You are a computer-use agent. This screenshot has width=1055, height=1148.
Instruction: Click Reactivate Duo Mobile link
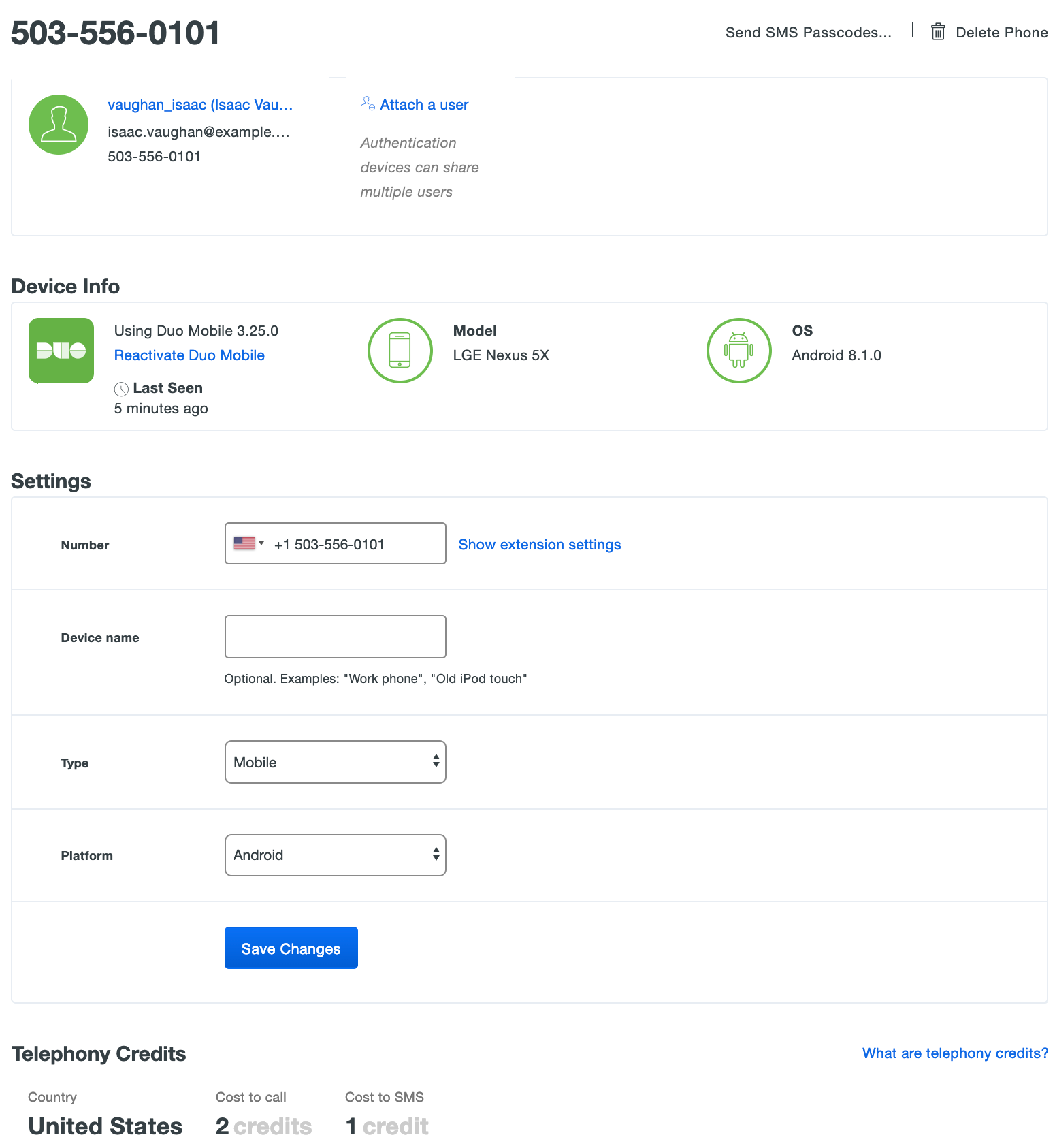tap(189, 355)
